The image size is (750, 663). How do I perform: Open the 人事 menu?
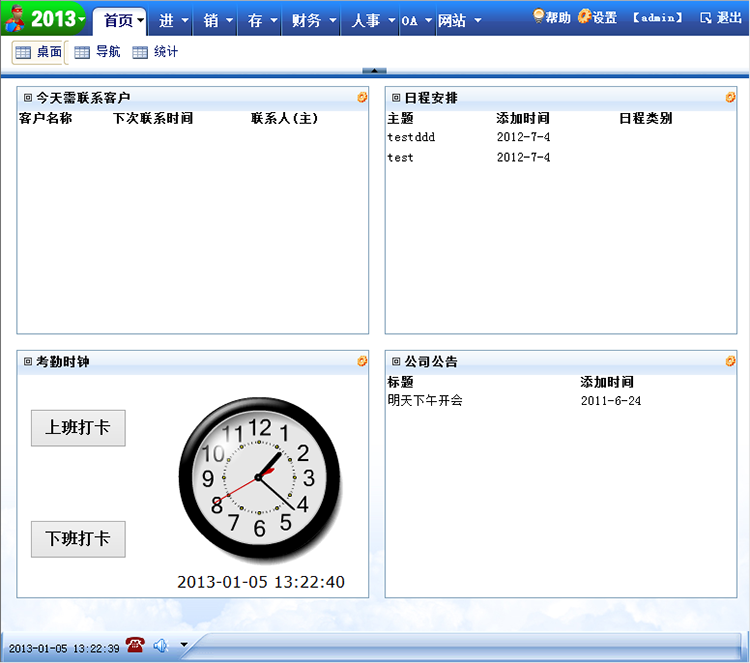click(x=370, y=21)
